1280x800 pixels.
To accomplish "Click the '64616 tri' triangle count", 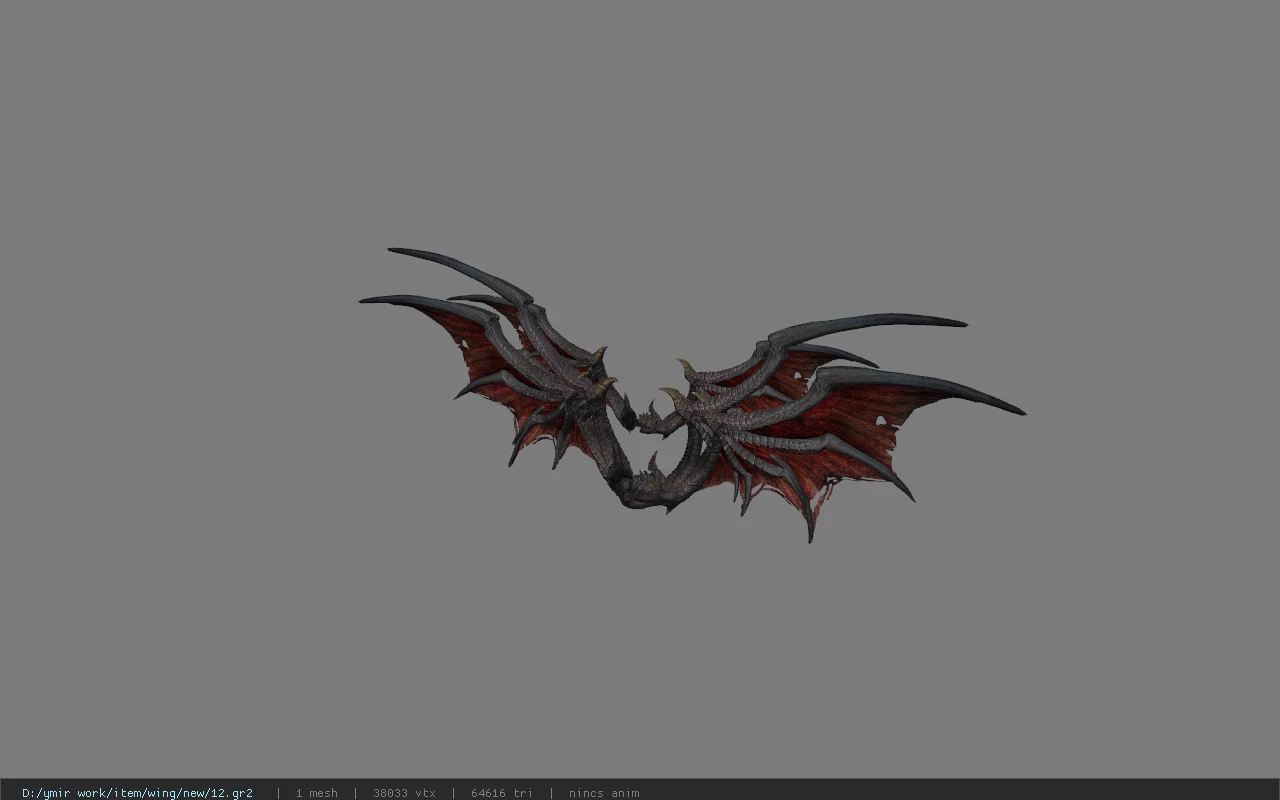I will pos(502,793).
